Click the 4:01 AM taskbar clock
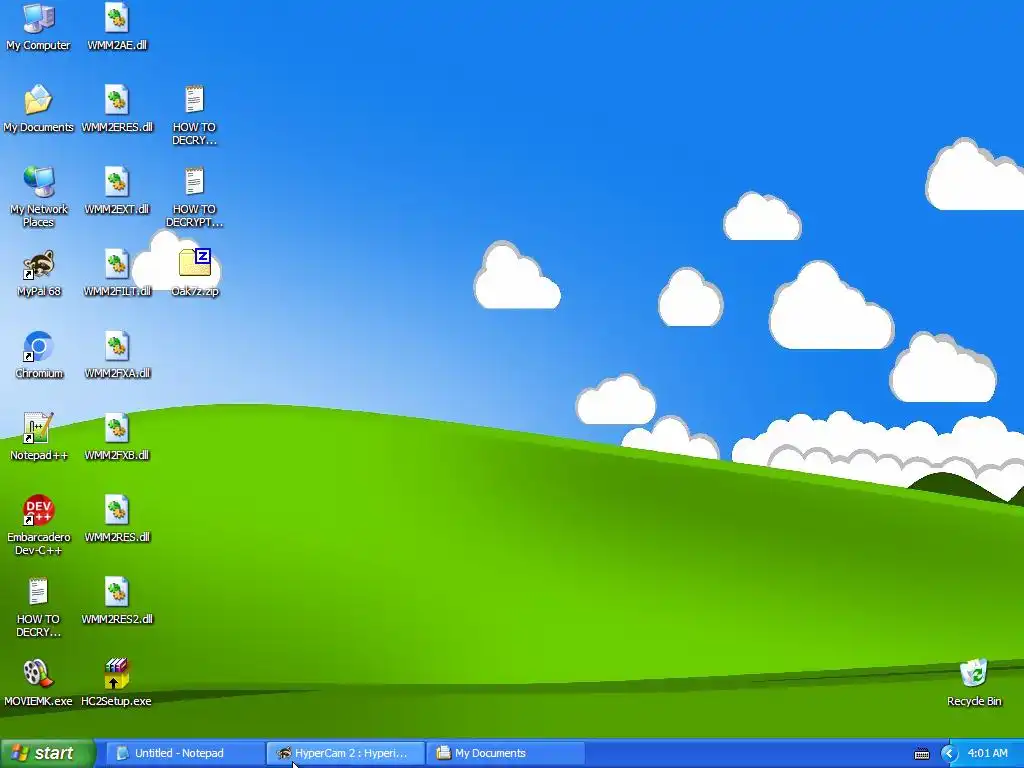The image size is (1024, 768). pyautogui.click(x=987, y=753)
